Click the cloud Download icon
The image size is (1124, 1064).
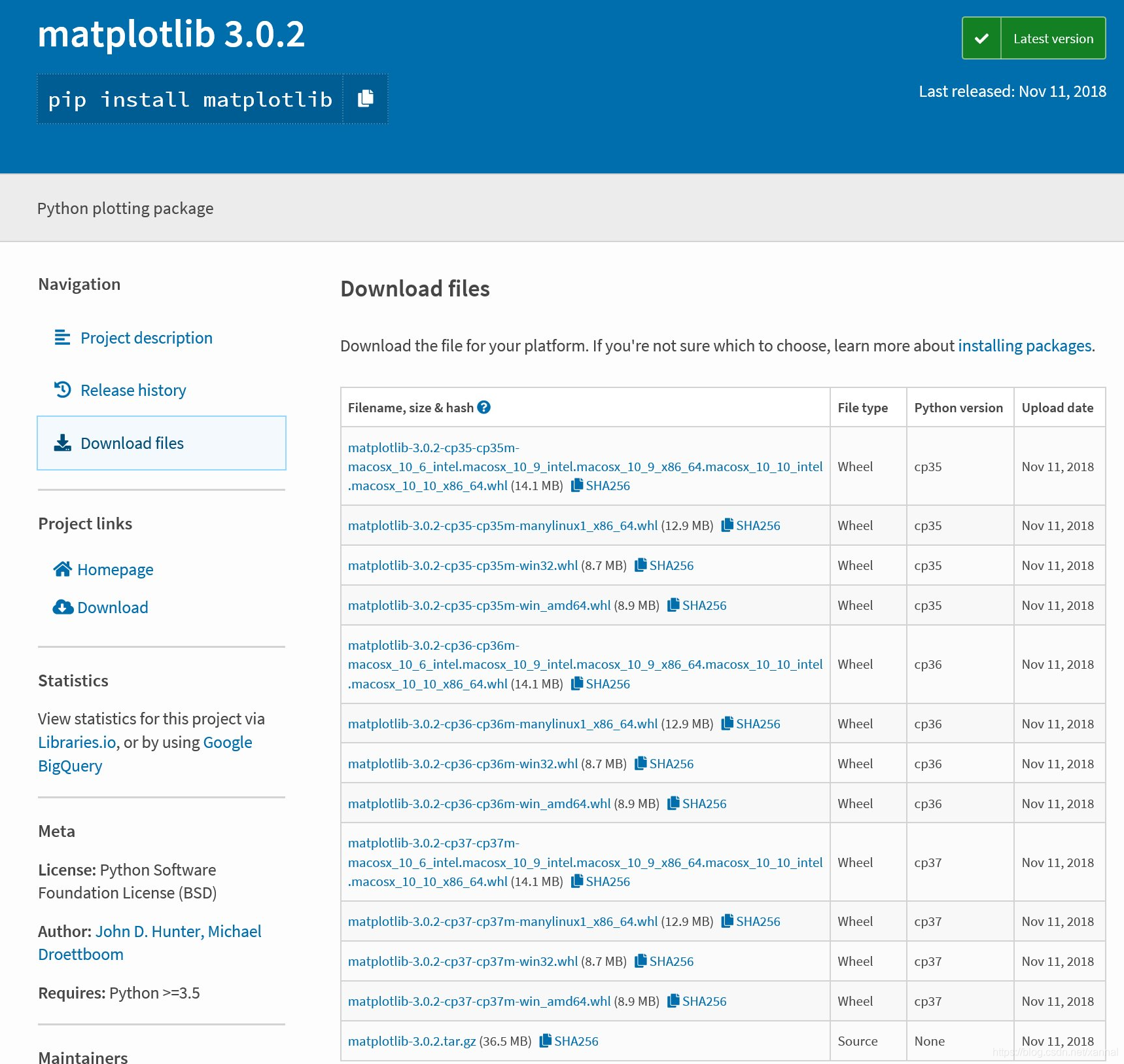63,607
